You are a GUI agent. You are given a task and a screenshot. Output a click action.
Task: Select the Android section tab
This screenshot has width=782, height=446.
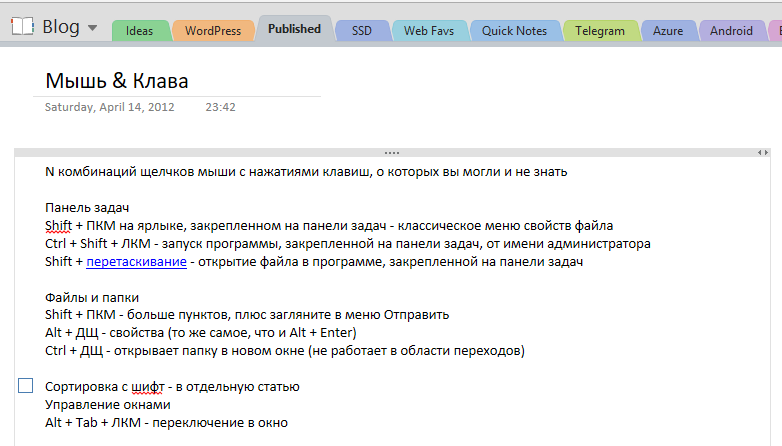pos(730,31)
